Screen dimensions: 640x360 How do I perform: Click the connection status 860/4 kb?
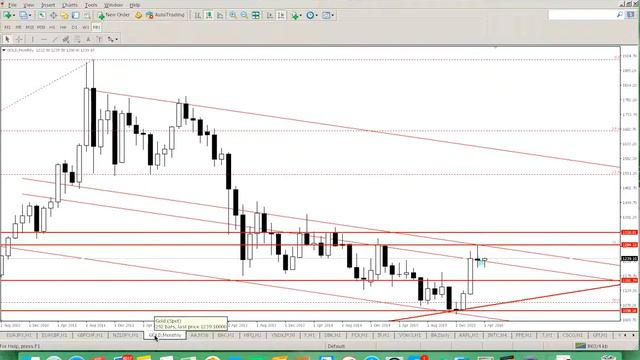click(x=592, y=346)
